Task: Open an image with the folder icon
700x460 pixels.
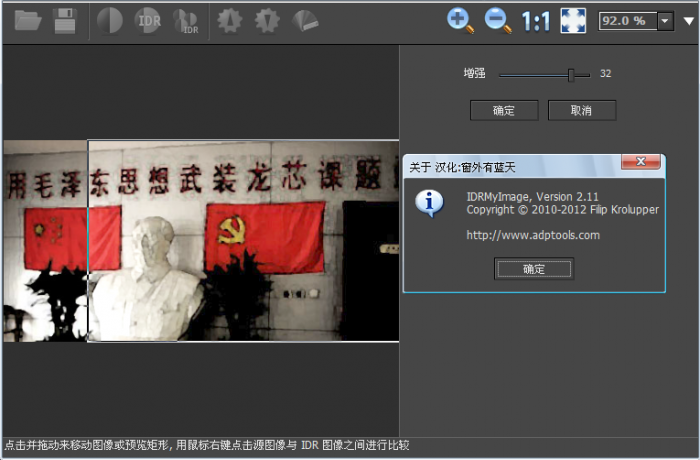Action: coord(28,21)
